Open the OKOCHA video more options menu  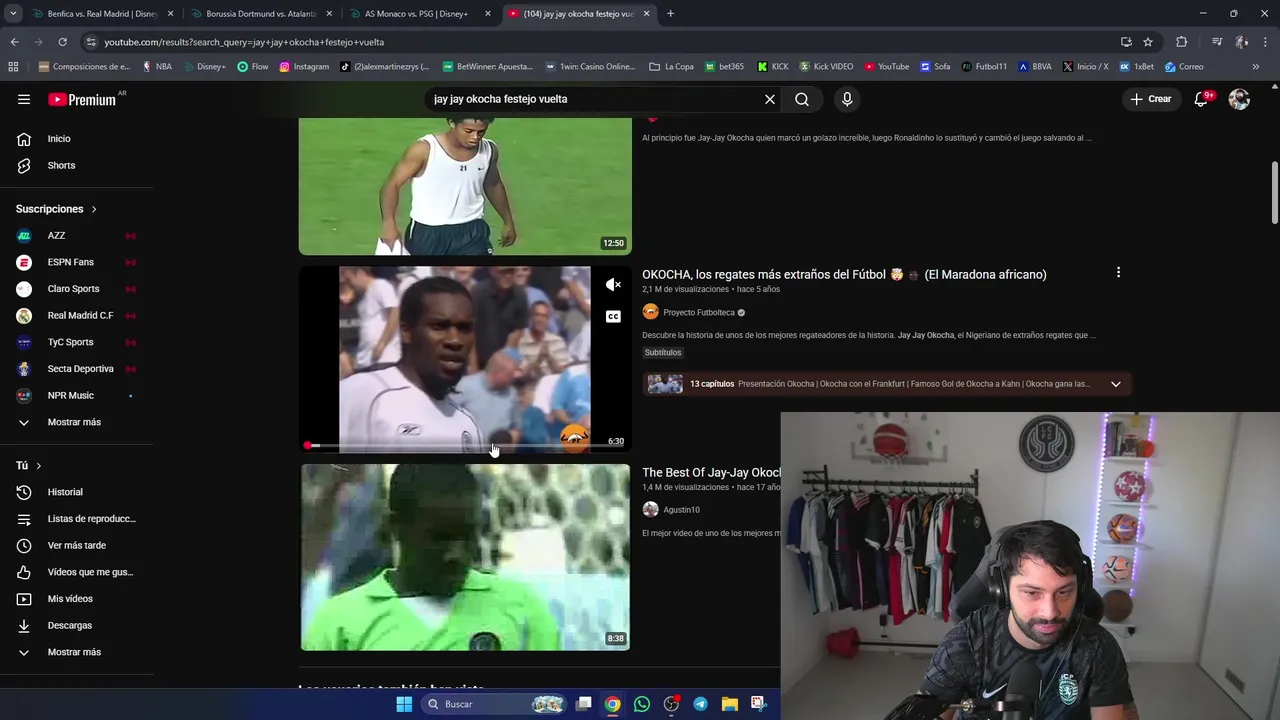click(1118, 273)
